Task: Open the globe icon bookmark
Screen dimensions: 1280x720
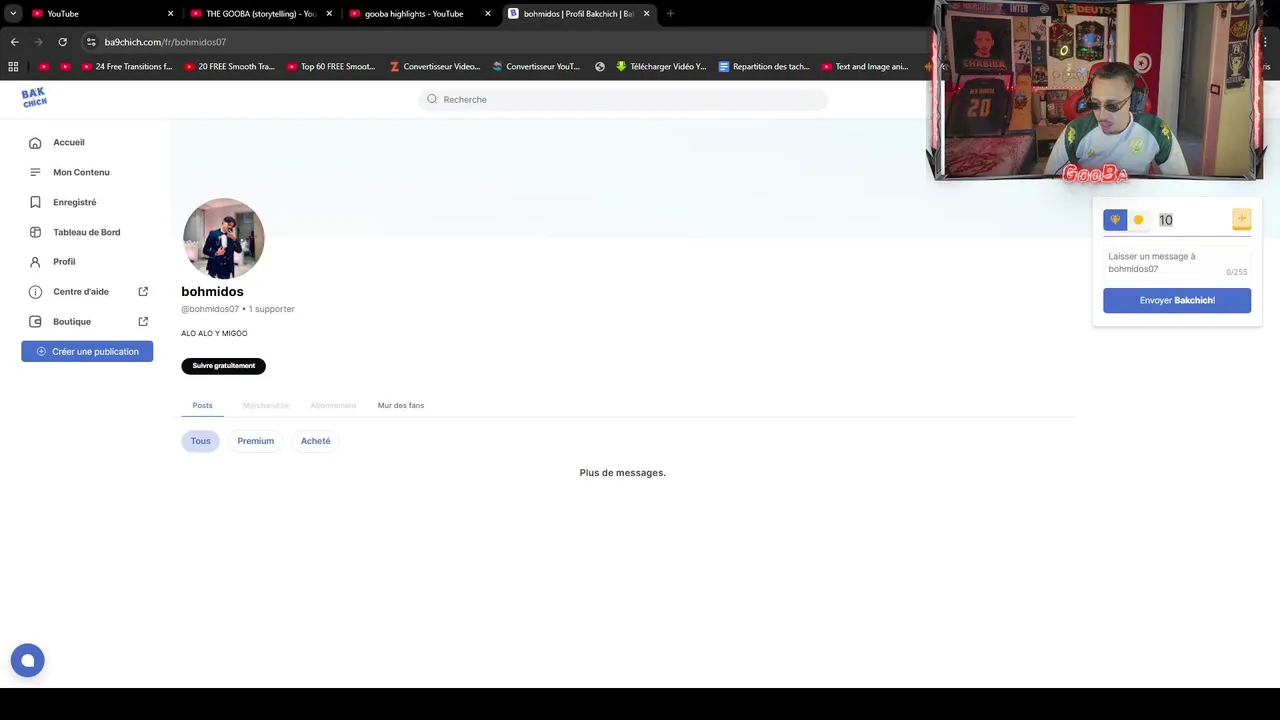Action: tap(599, 67)
